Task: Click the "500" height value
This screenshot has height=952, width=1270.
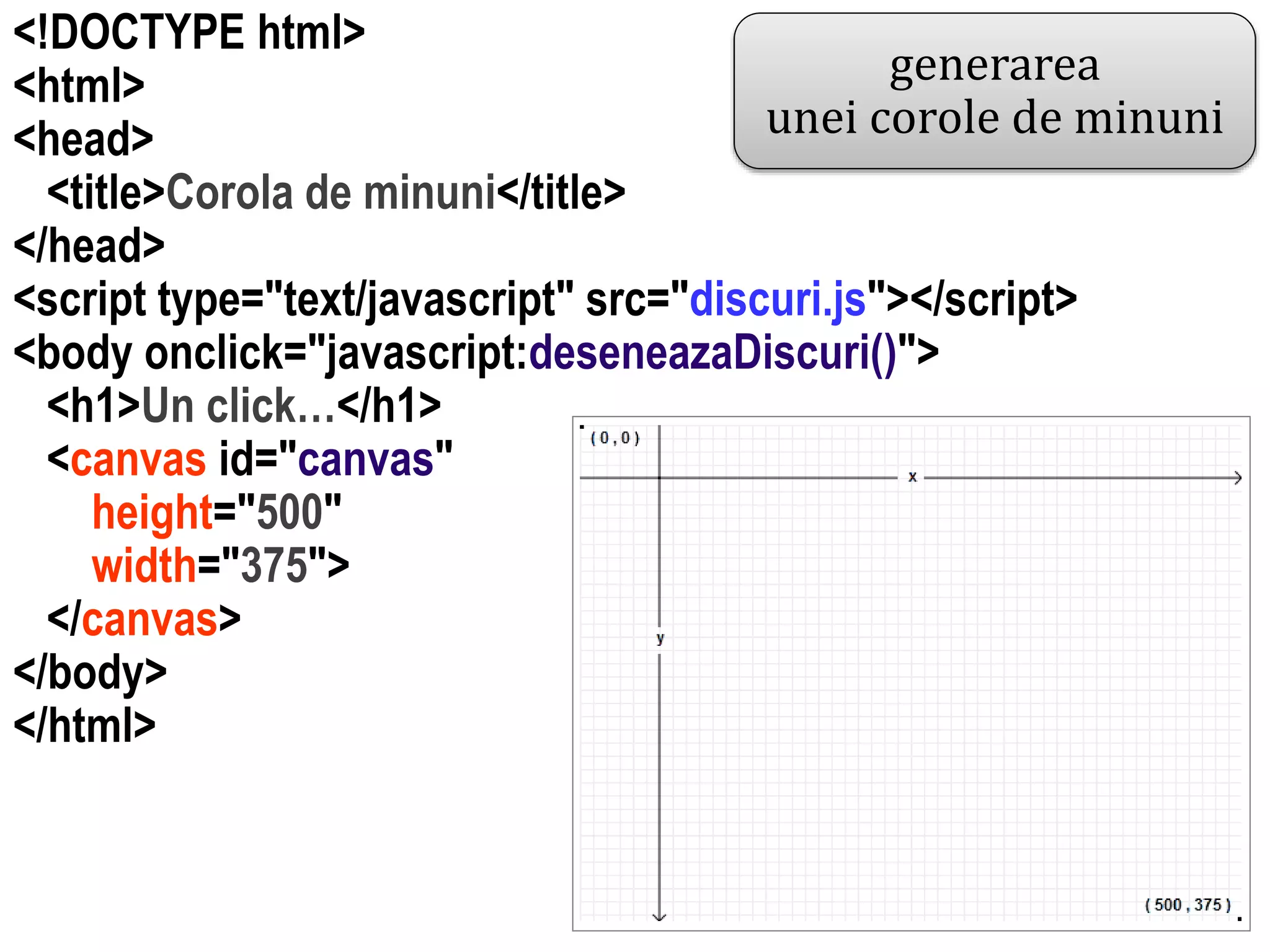Action: point(289,512)
